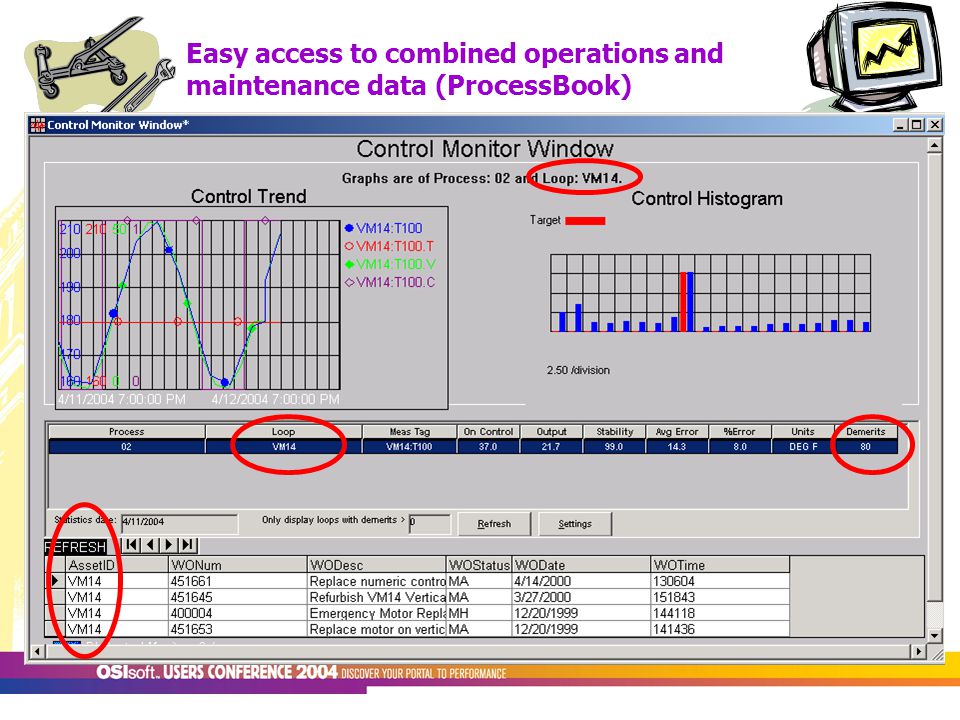The image size is (960, 720).
Task: Click the Refresh button beside demerits filter
Action: [494, 524]
